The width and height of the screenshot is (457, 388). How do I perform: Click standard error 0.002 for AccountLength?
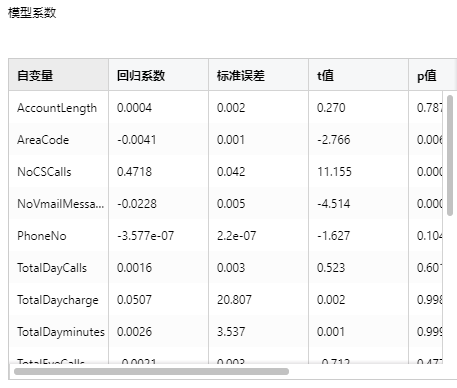pos(231,108)
